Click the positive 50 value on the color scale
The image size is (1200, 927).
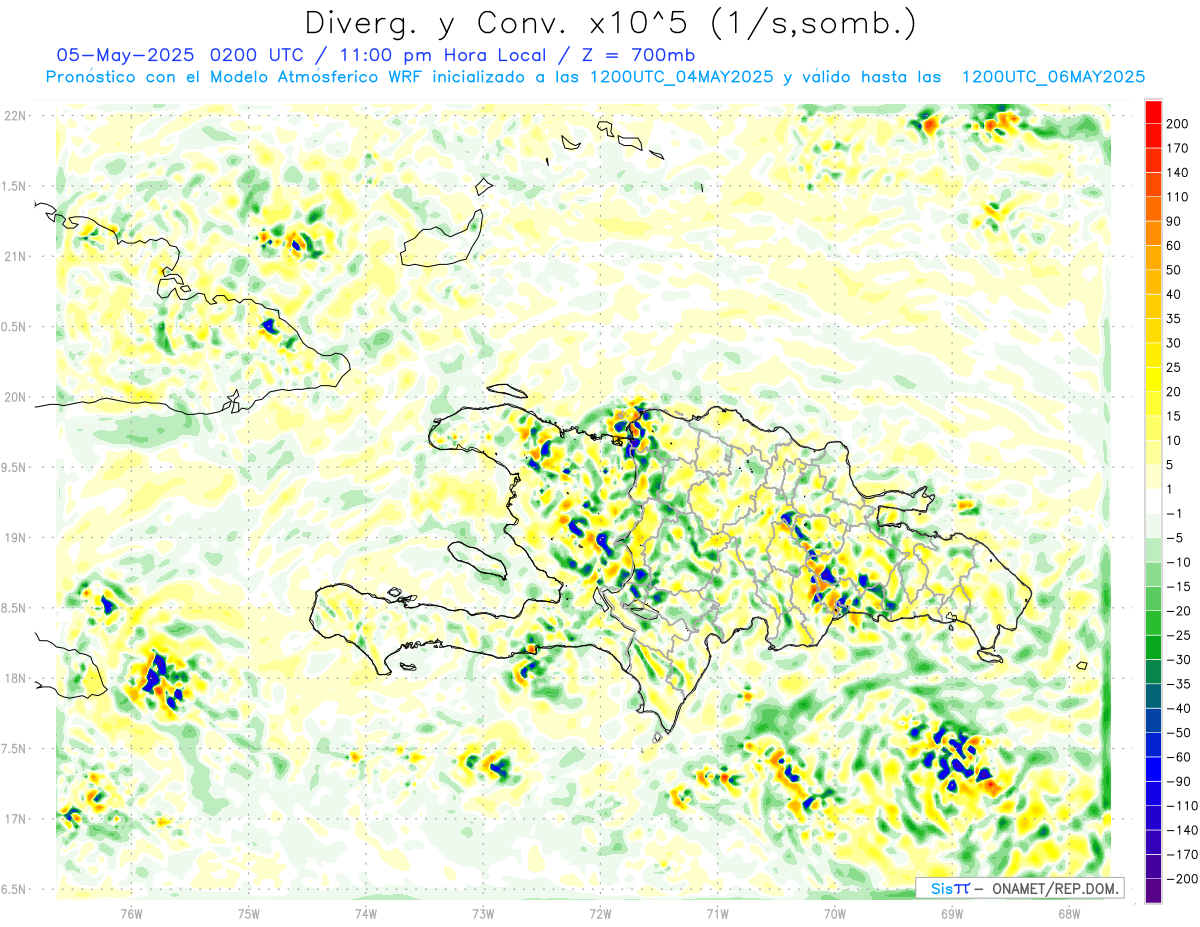point(1173,270)
